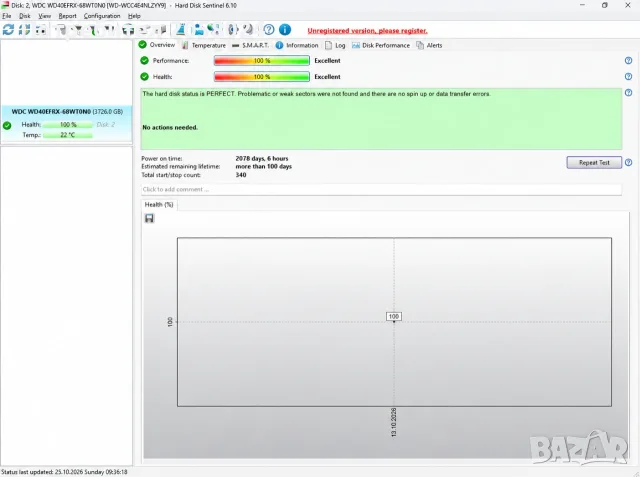Click the 100 axis label left of graph
Image resolution: width=640 pixels, height=477 pixels.
pyautogui.click(x=170, y=322)
